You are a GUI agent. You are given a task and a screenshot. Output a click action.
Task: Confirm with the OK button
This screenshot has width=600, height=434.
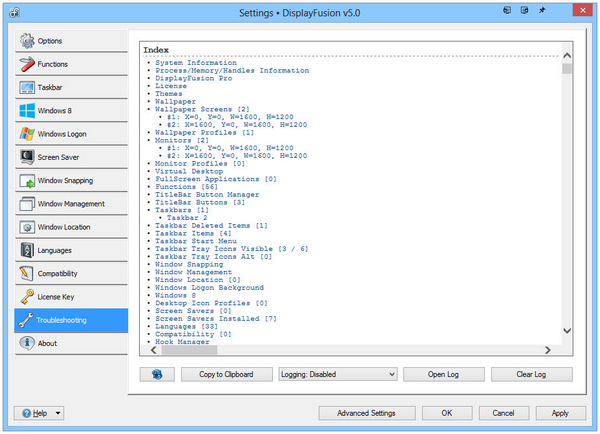coord(447,413)
